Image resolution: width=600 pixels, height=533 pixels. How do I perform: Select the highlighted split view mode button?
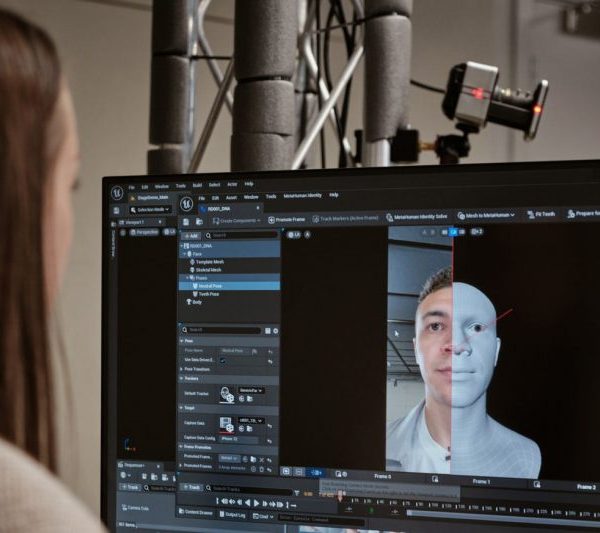pyautogui.click(x=453, y=231)
